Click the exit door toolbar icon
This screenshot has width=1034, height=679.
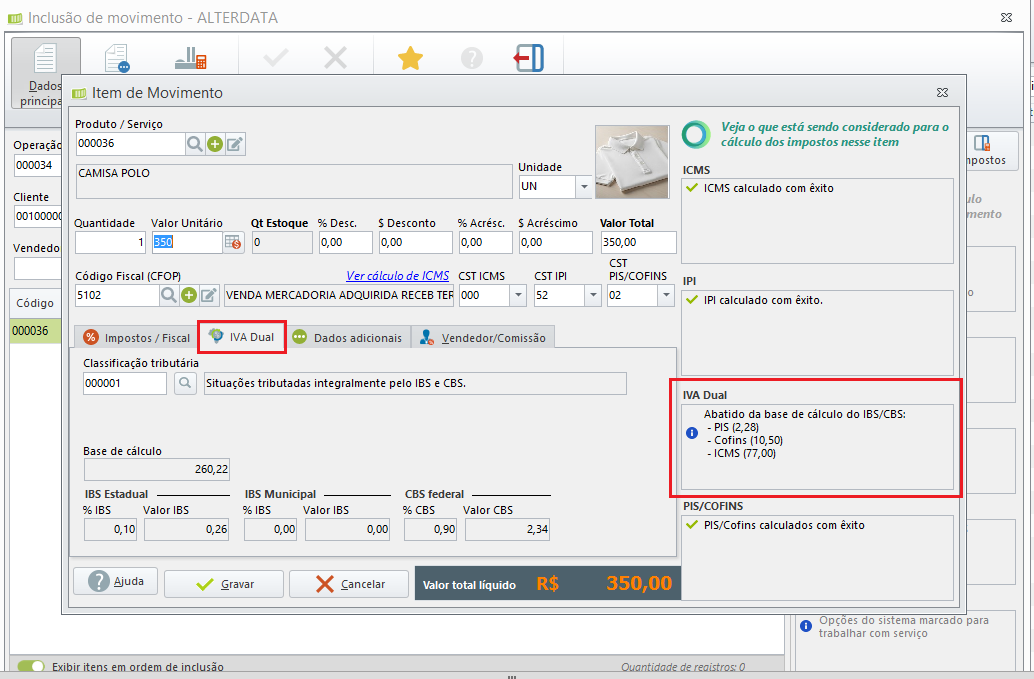pos(528,59)
